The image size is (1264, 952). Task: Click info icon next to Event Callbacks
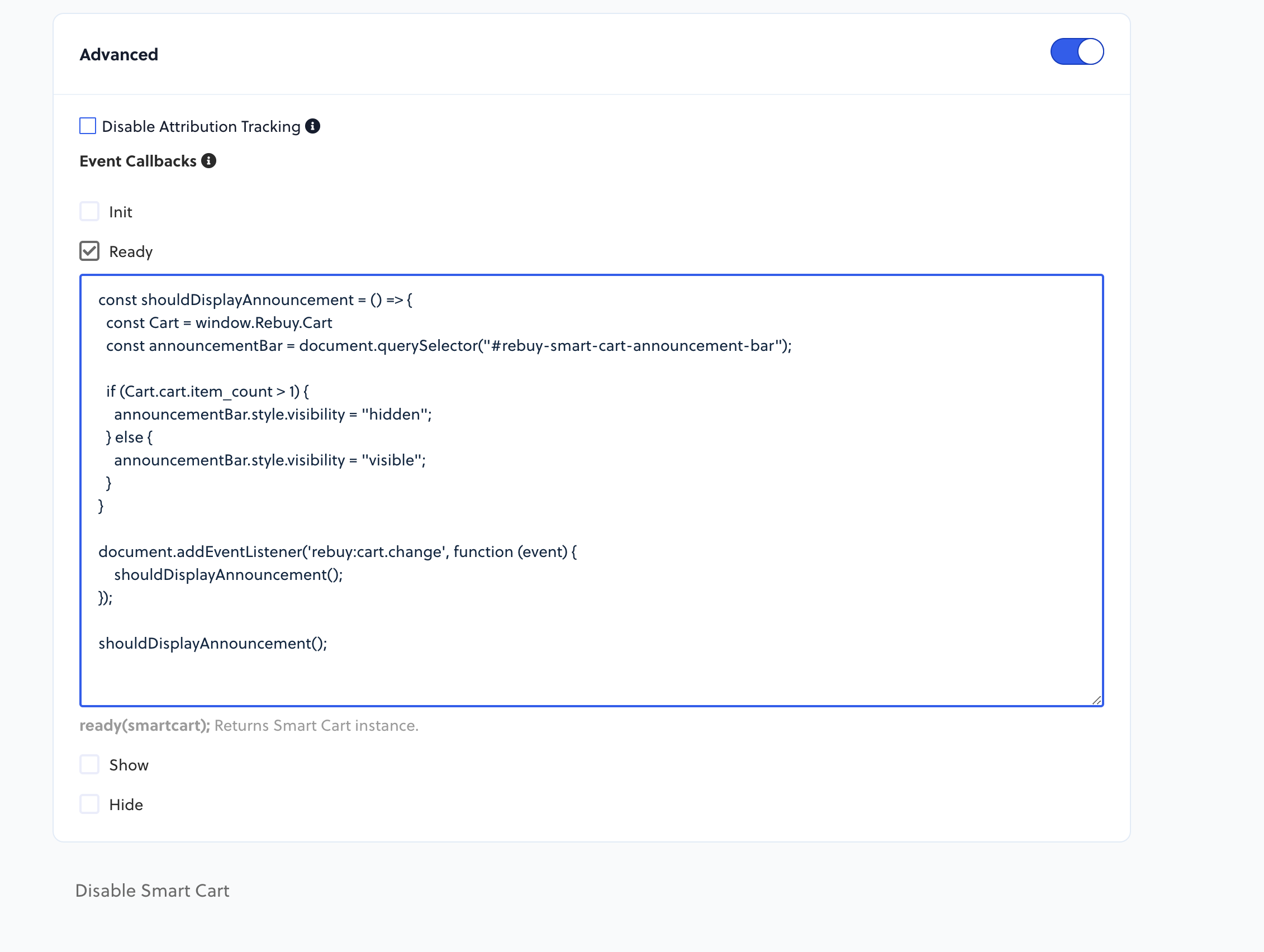coord(208,161)
